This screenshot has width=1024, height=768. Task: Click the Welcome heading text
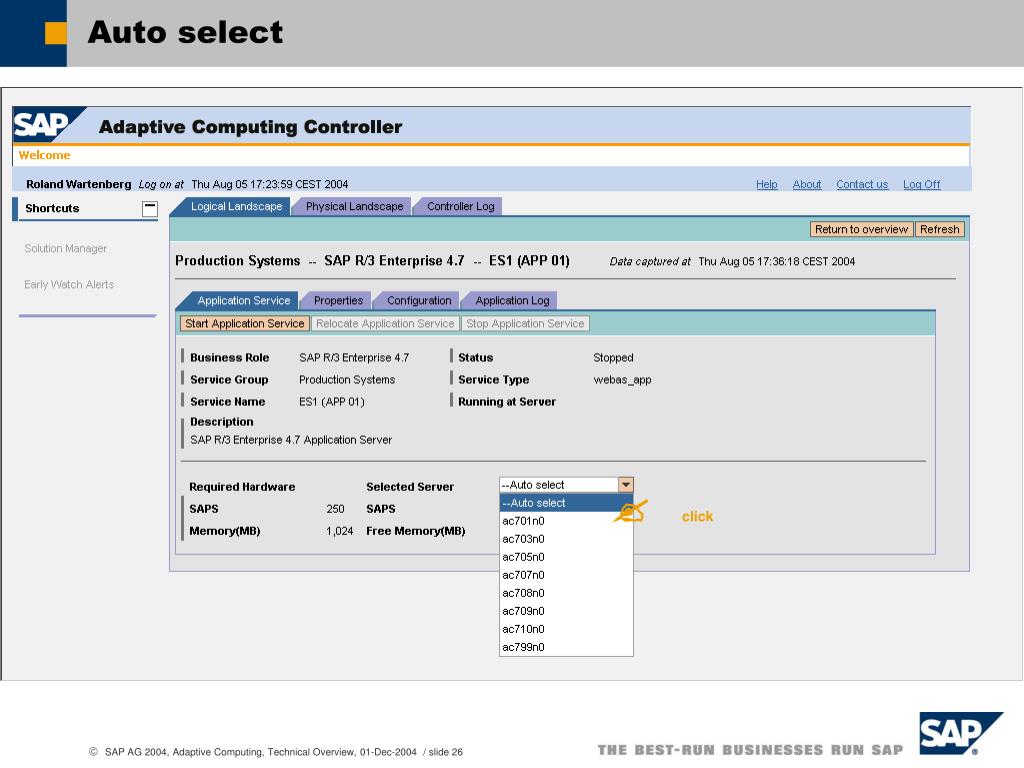[x=44, y=155]
